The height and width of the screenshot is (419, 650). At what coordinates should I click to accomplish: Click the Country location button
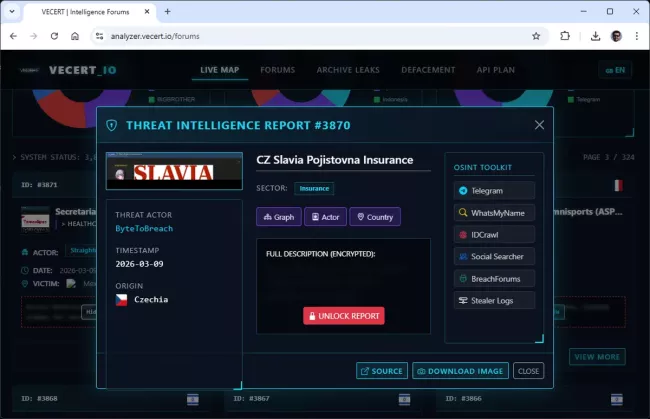click(x=374, y=216)
